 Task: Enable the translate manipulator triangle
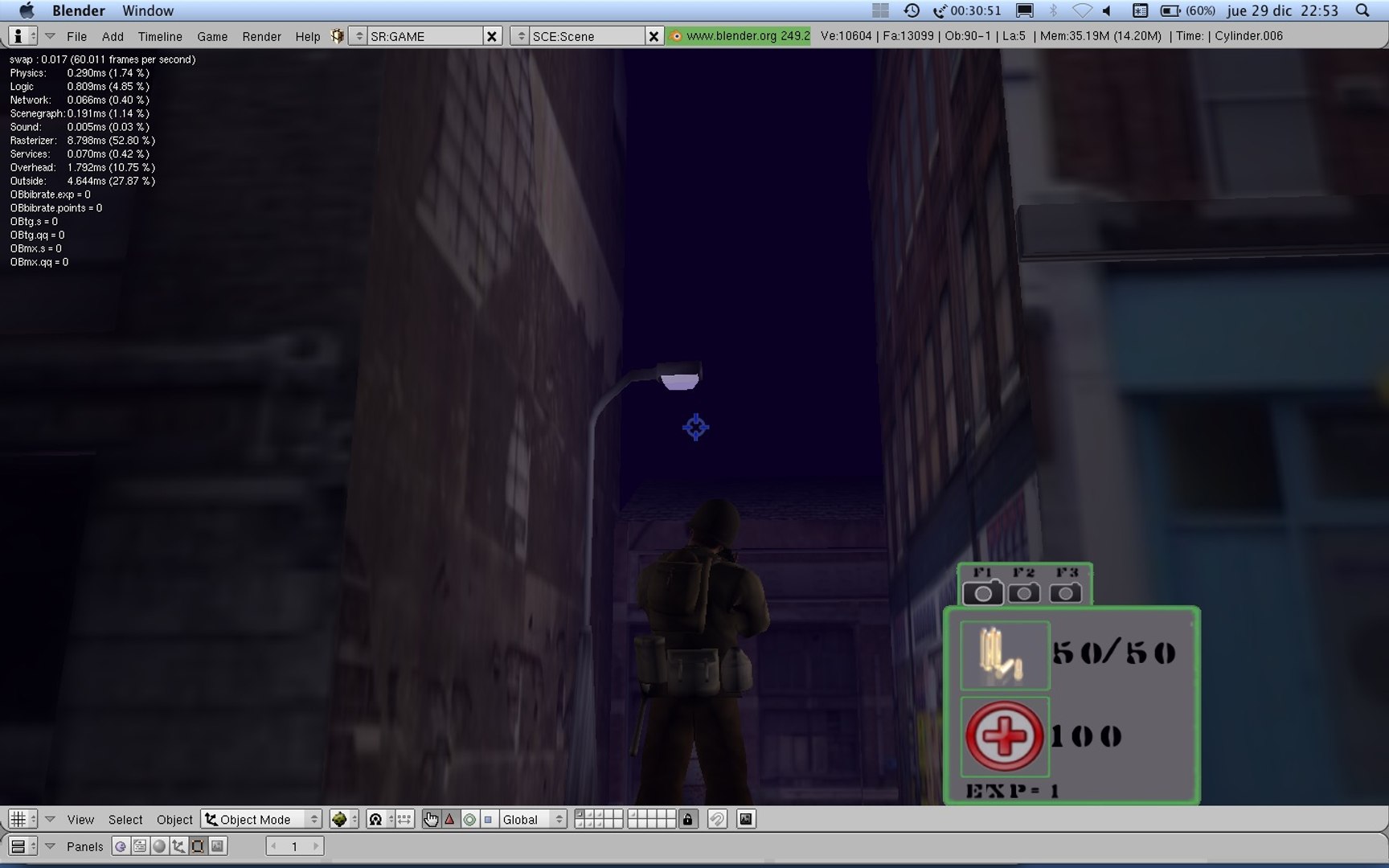click(450, 819)
